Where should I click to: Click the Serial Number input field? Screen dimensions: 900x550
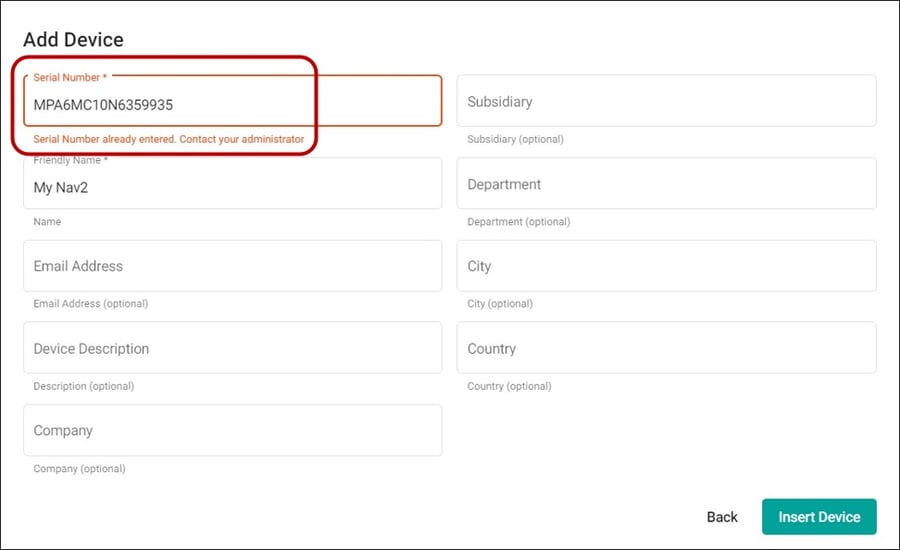[x=232, y=100]
